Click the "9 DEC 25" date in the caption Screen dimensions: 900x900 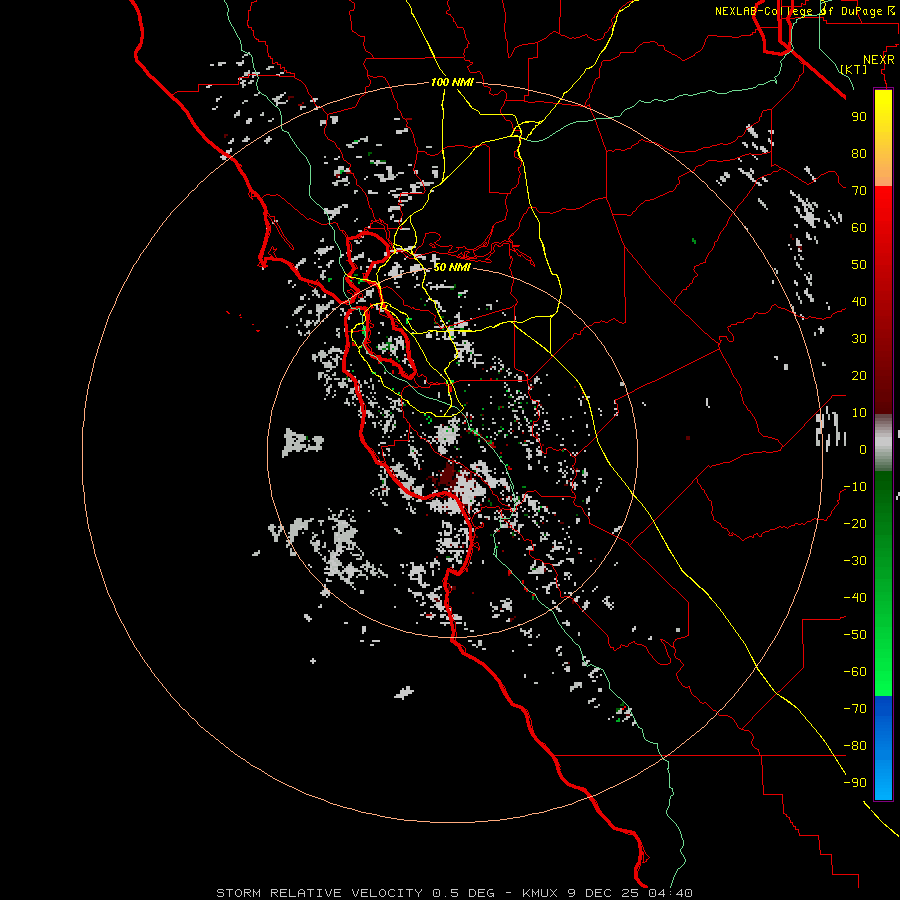click(x=604, y=893)
